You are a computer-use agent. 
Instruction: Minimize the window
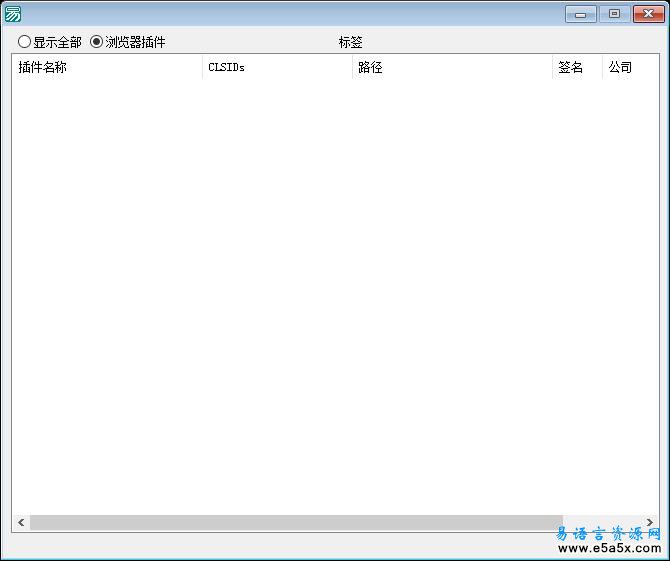point(581,14)
